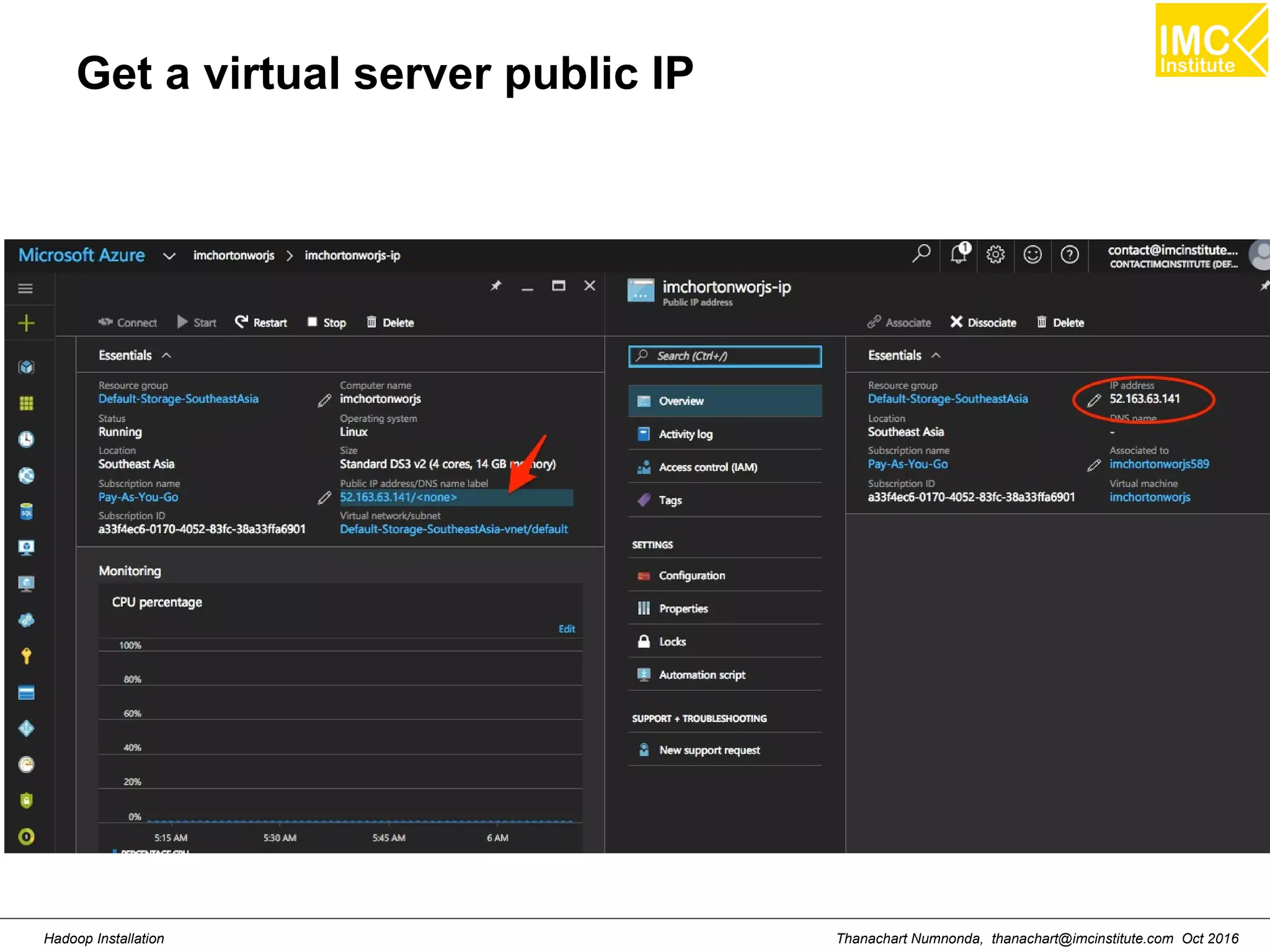Select Overview in the IP menu
The width and height of the screenshot is (1270, 952).
[x=725, y=401]
